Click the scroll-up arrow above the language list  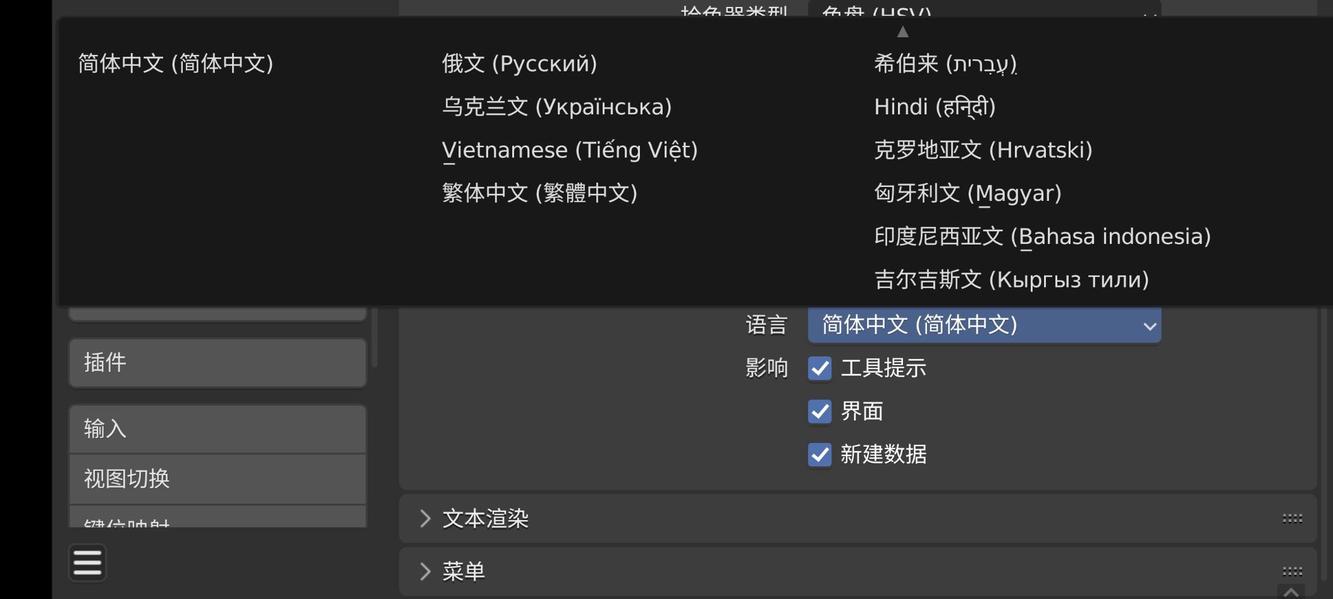[x=901, y=30]
